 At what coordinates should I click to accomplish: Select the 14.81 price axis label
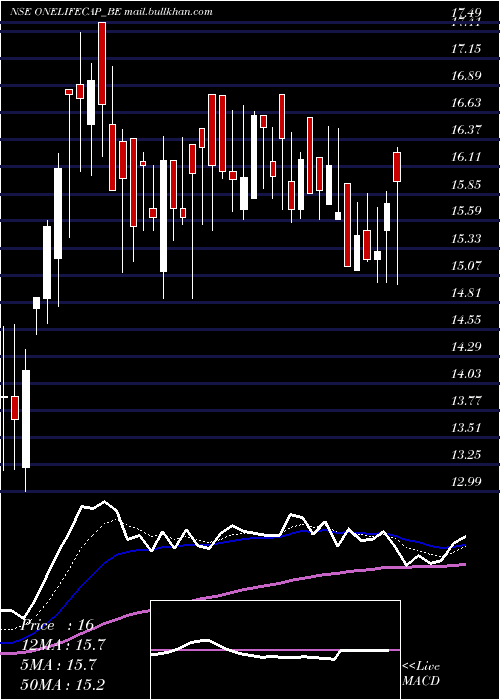click(x=466, y=293)
